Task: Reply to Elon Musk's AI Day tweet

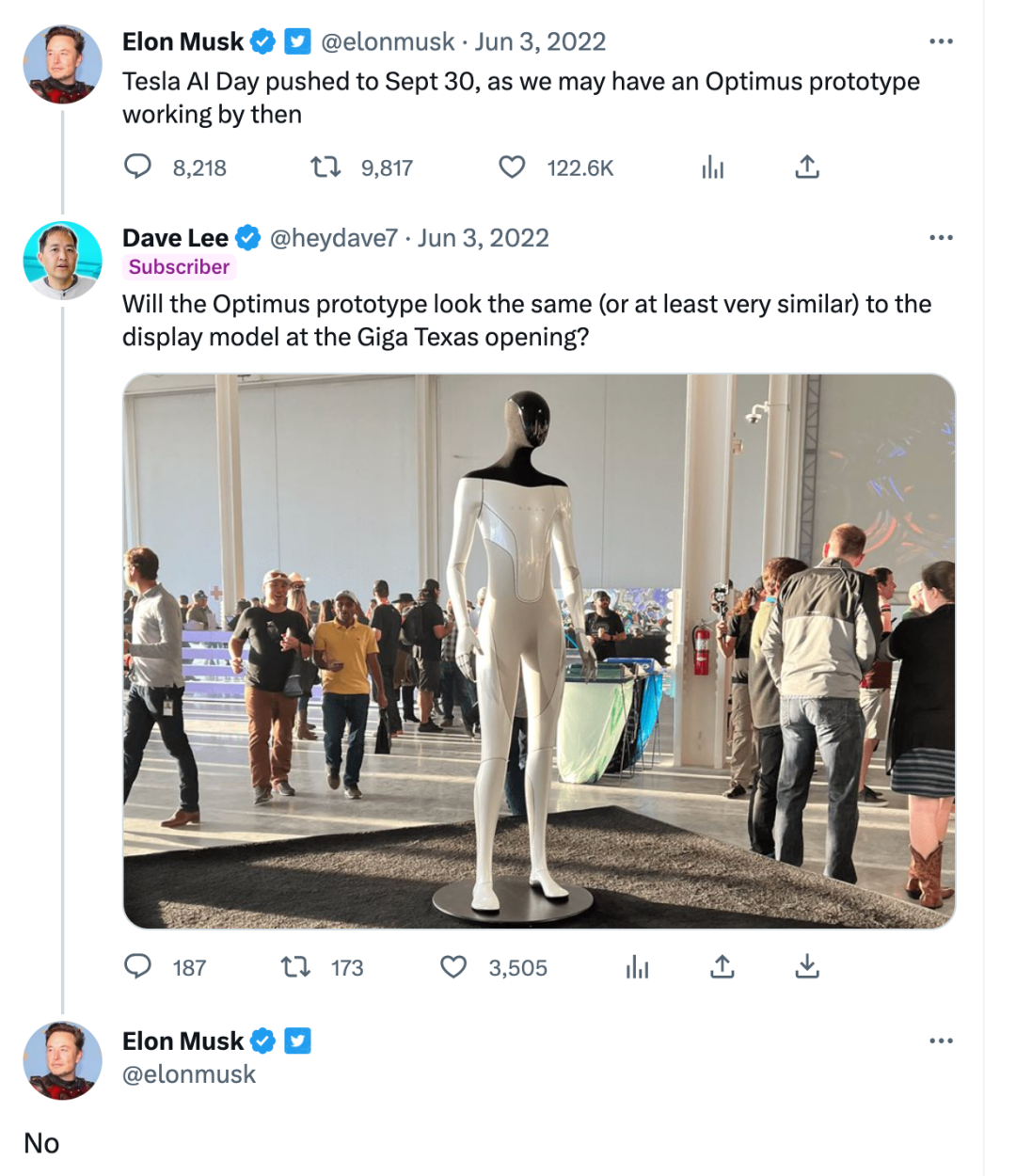Action: coord(138,167)
